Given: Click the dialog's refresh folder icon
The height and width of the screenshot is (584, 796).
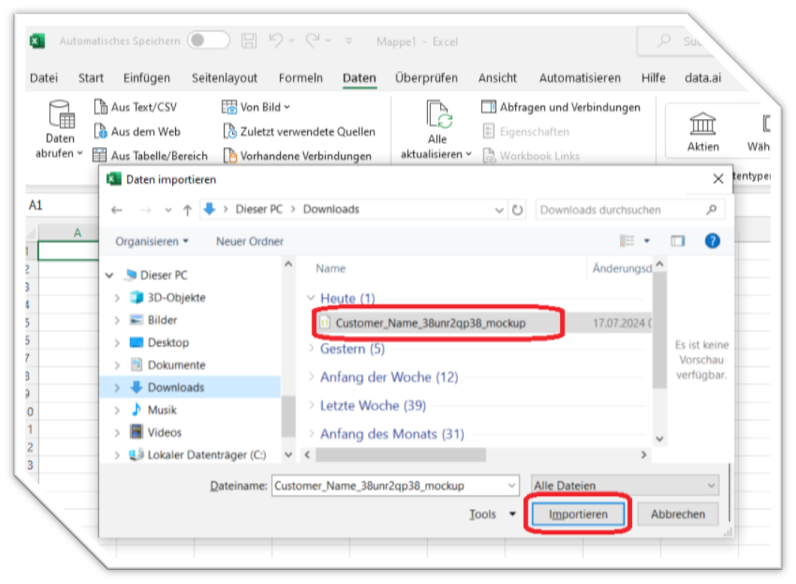Looking at the screenshot, I should pos(517,210).
